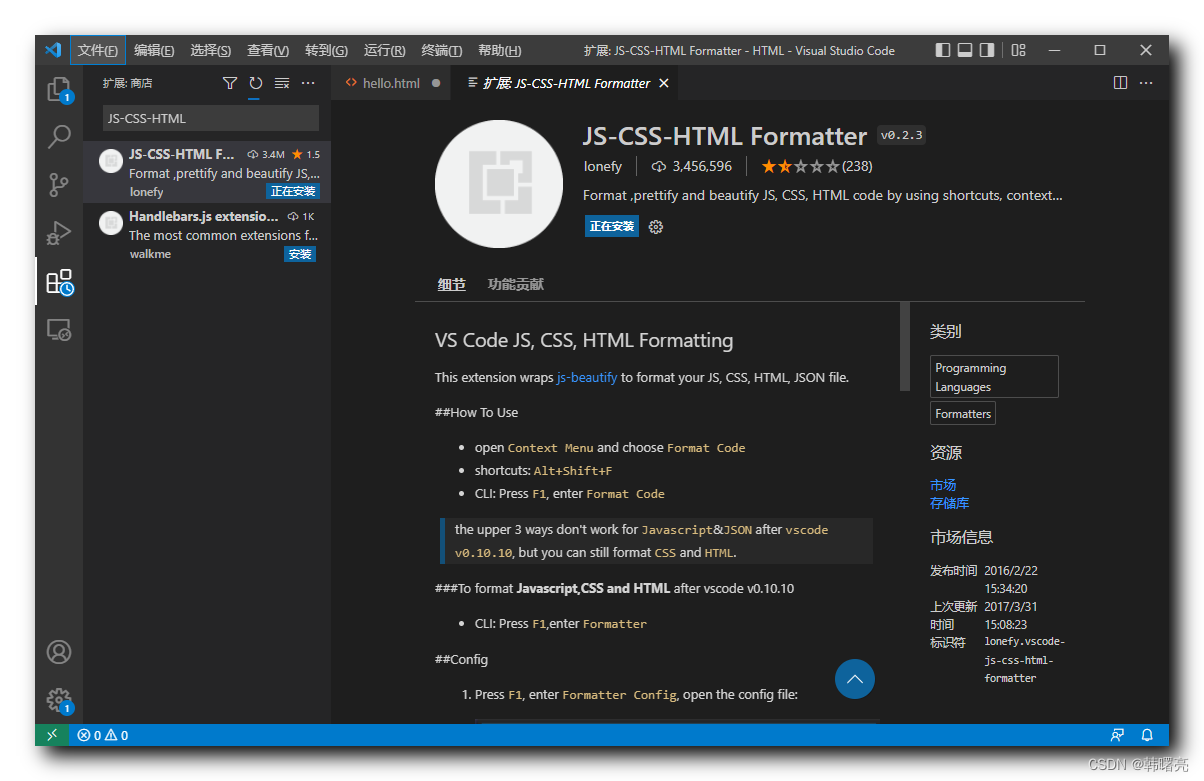The height and width of the screenshot is (781, 1204).
Task: Open the Search view in the Activity Bar
Action: click(58, 136)
